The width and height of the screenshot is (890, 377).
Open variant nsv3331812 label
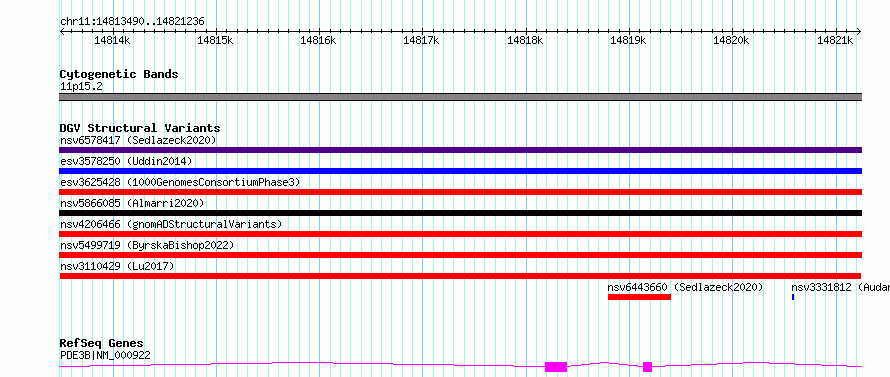click(841, 287)
